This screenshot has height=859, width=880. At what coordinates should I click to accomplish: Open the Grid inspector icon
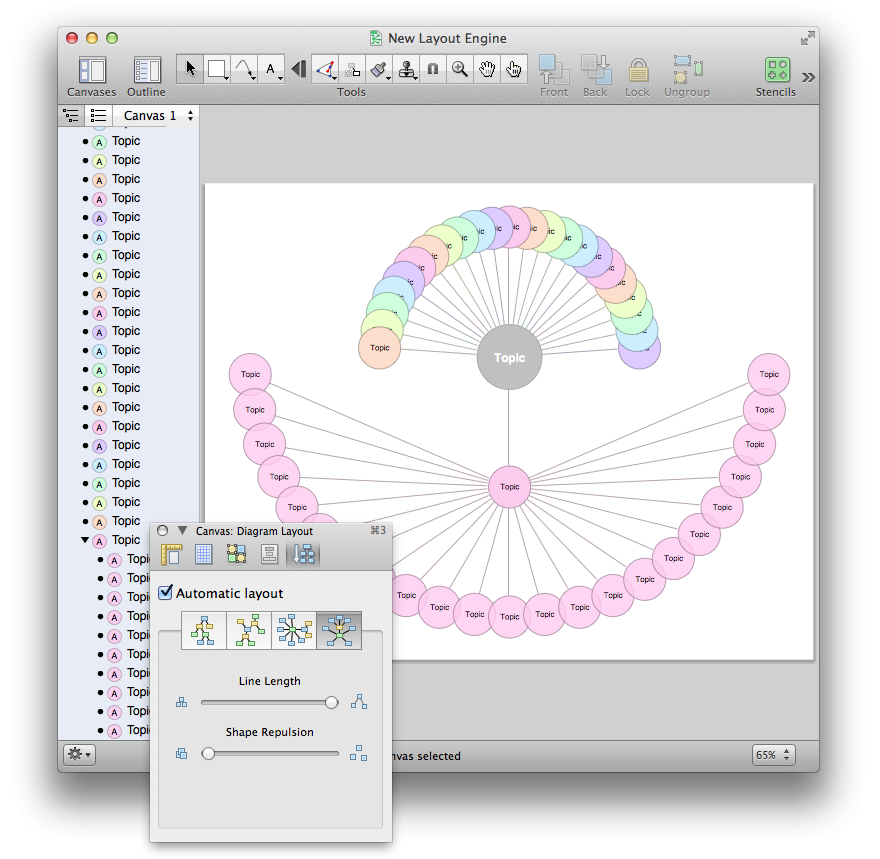click(203, 554)
